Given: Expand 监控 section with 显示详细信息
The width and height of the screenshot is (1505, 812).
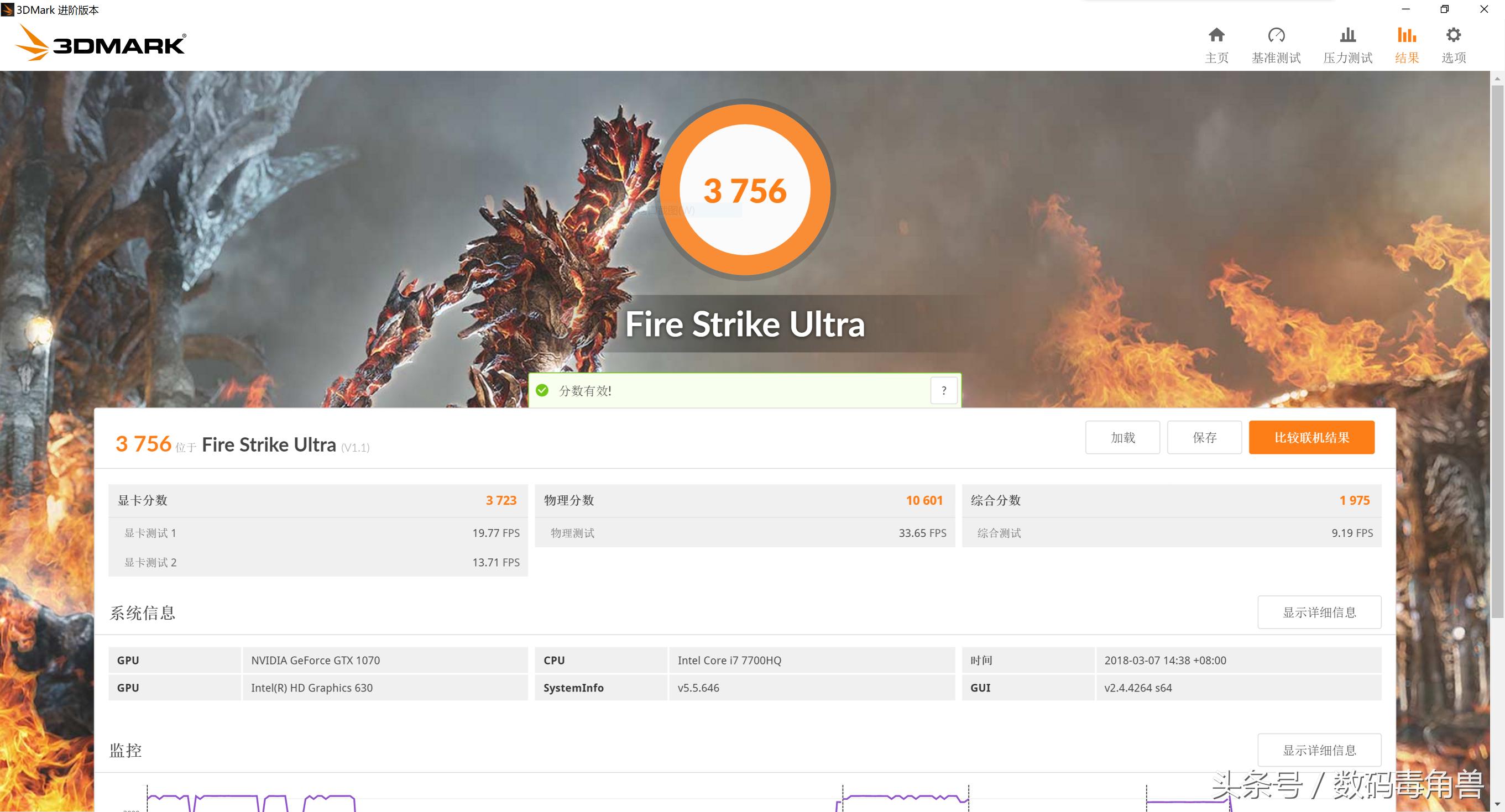Looking at the screenshot, I should 1319,750.
